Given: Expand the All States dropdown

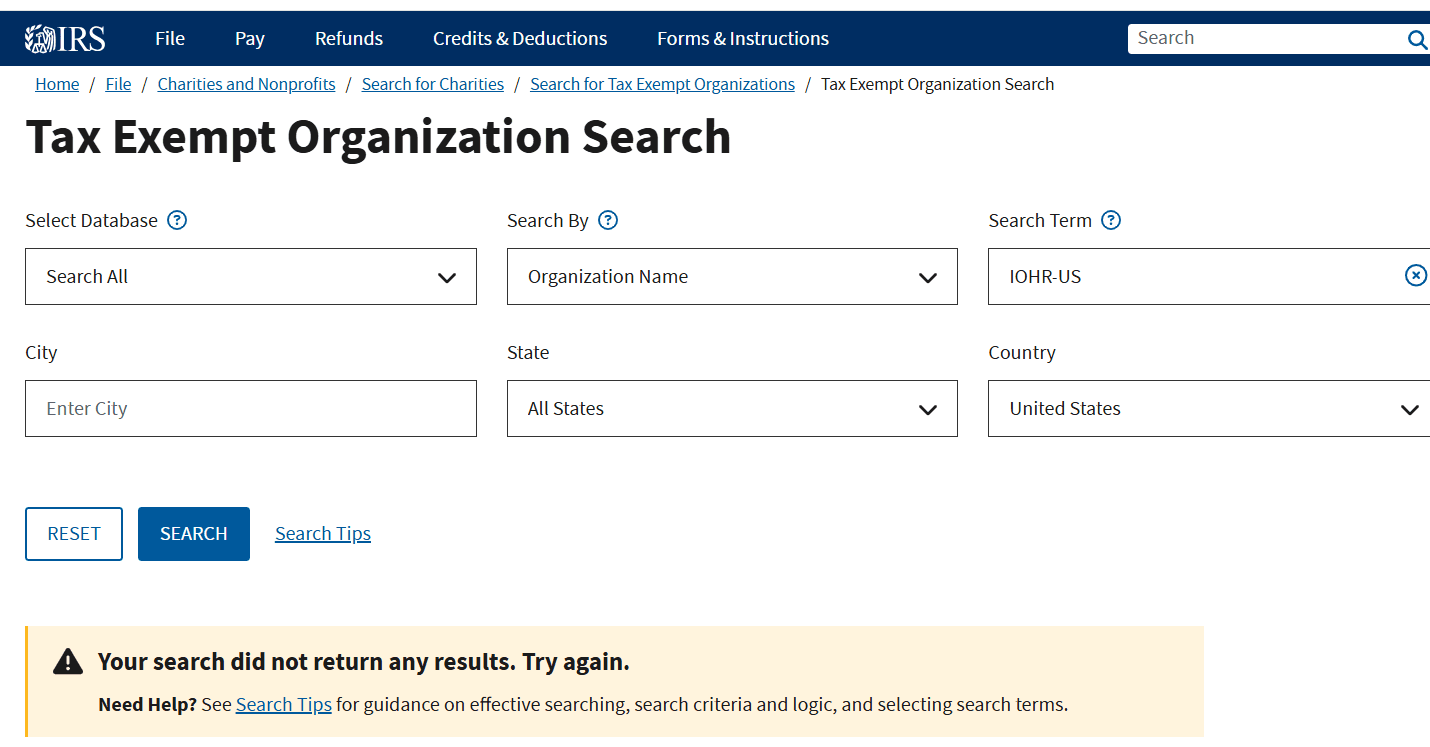Looking at the screenshot, I should [x=732, y=409].
